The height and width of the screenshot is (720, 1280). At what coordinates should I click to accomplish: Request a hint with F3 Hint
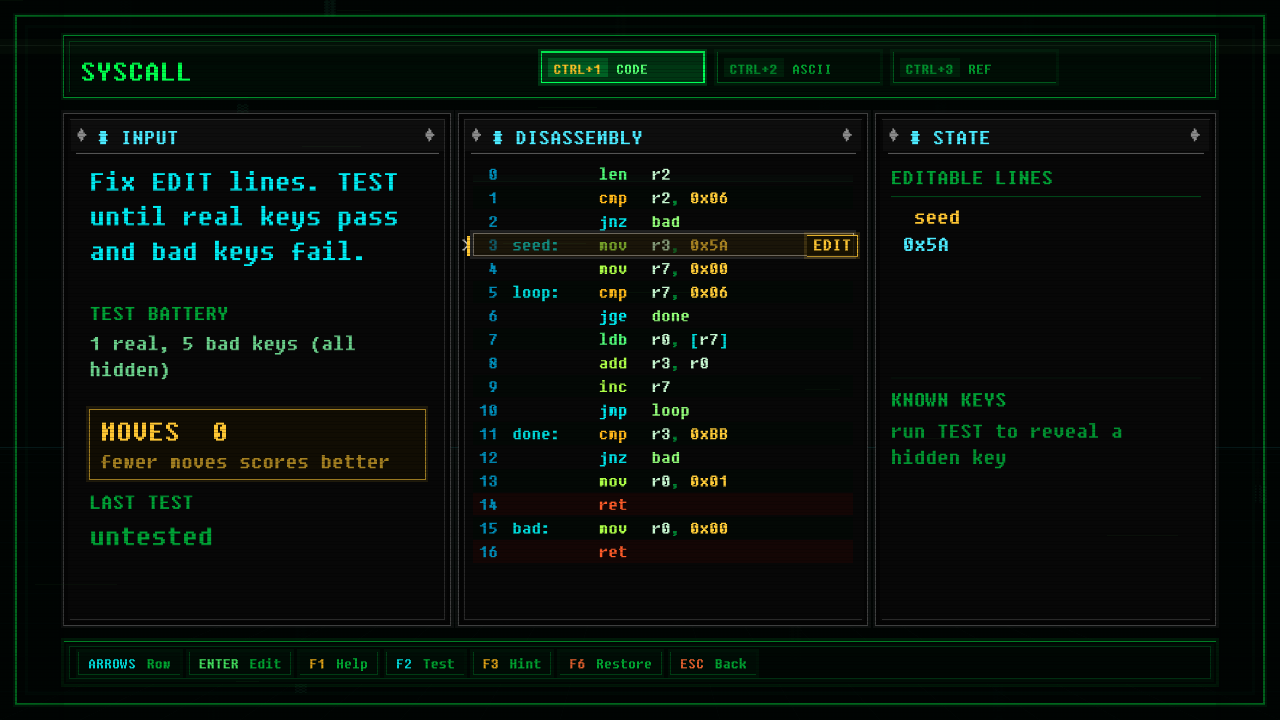512,663
